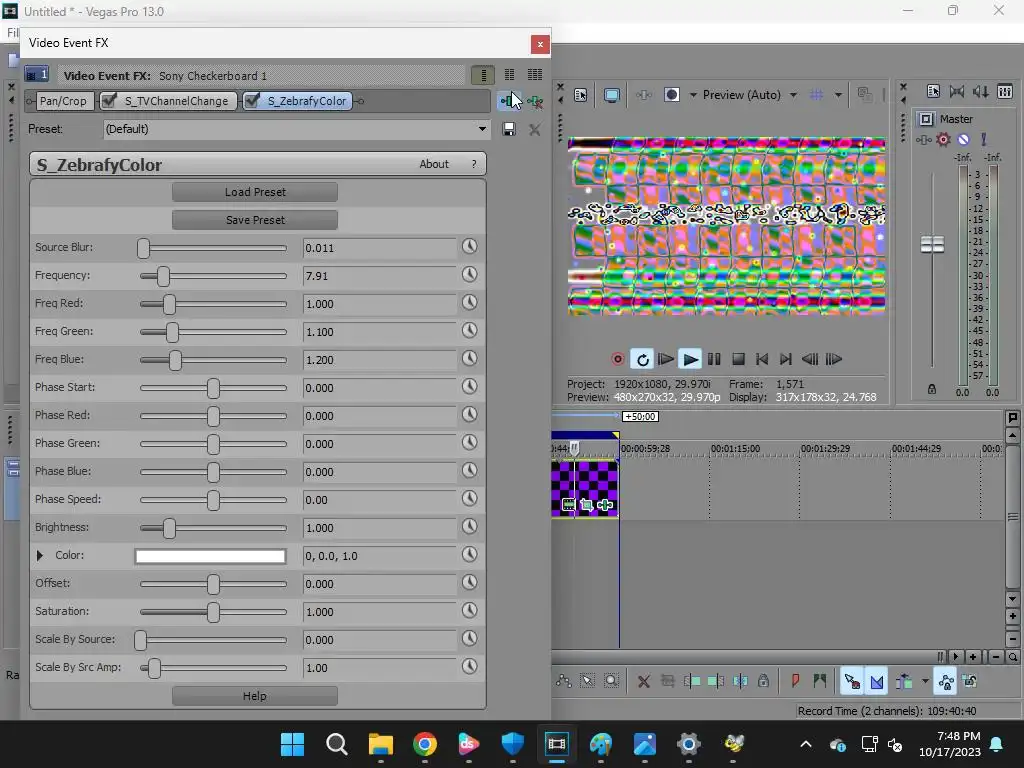Click the ? button in the S_ZebrafyColor header
The width and height of the screenshot is (1024, 768).
pos(474,165)
